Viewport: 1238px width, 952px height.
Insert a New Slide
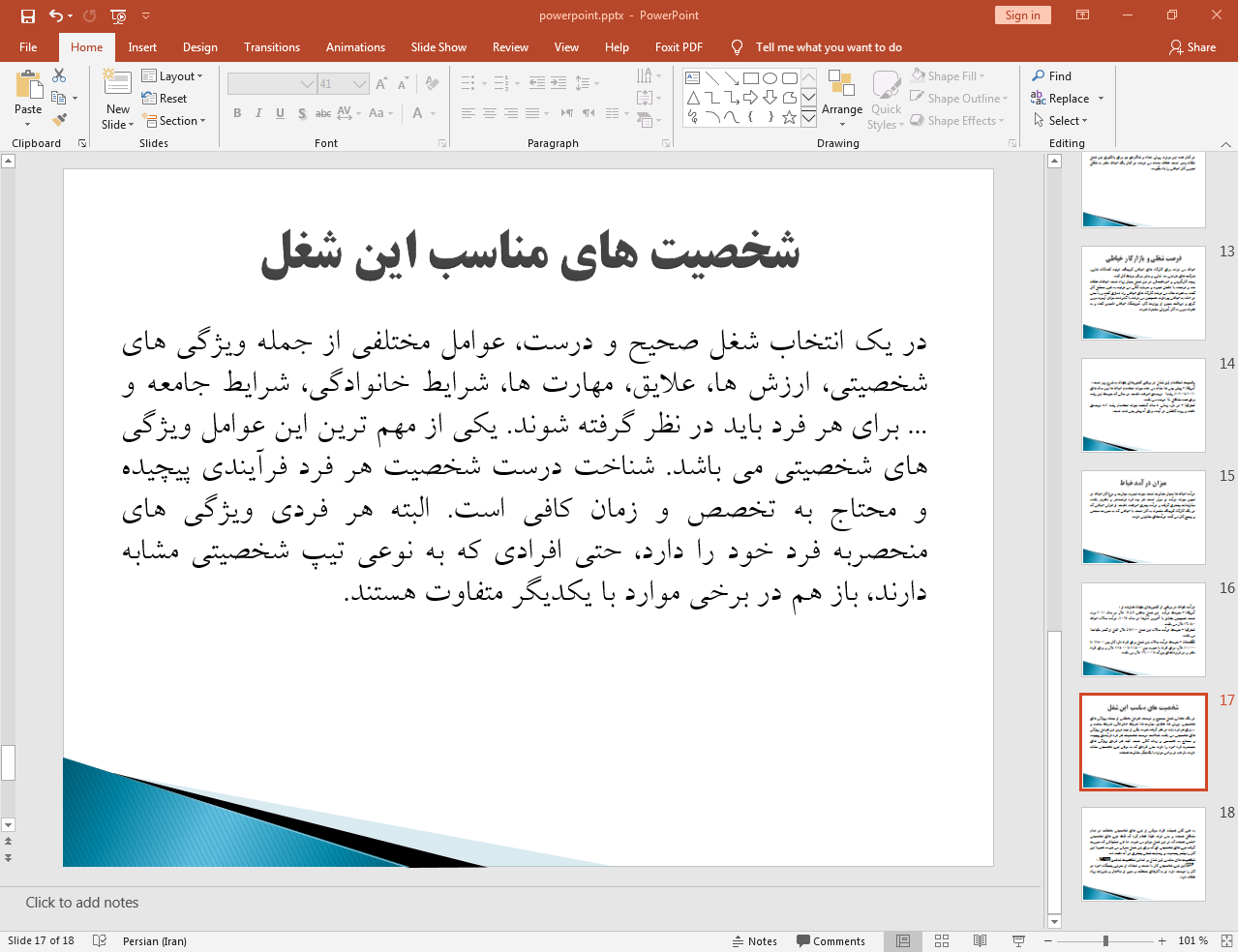pos(118,98)
